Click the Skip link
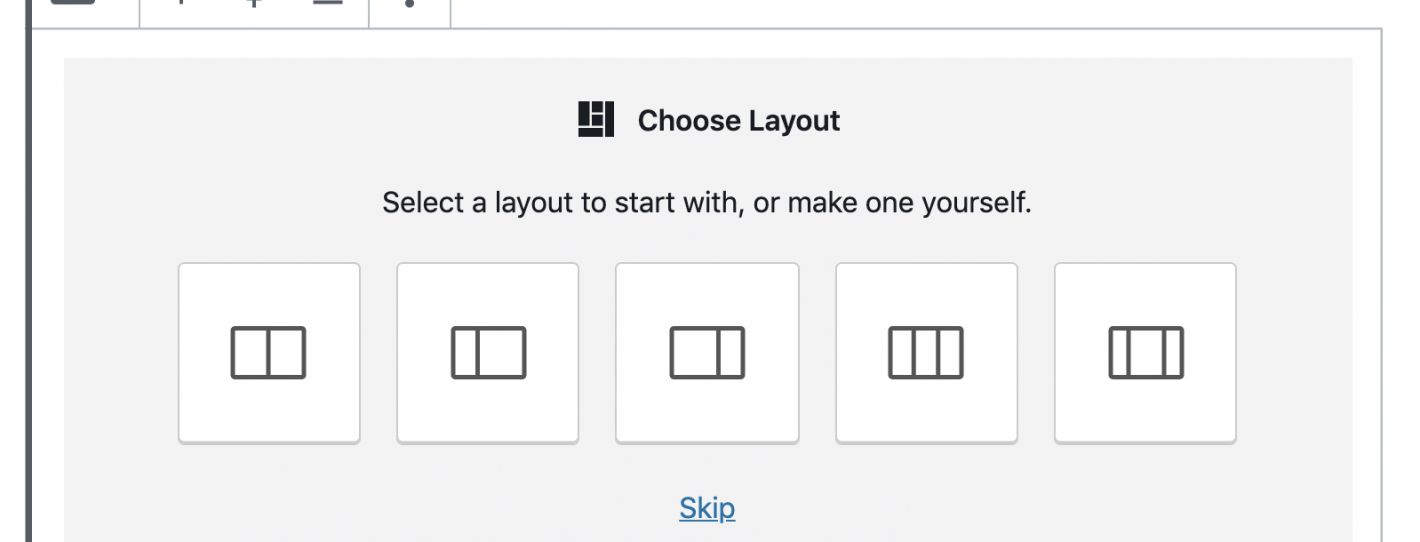1420x542 pixels. point(707,508)
